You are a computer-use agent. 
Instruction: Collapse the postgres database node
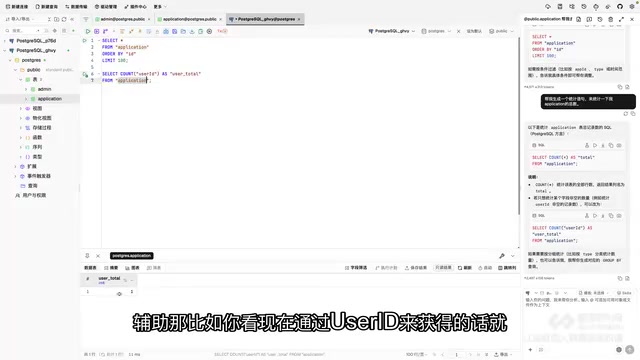10,60
